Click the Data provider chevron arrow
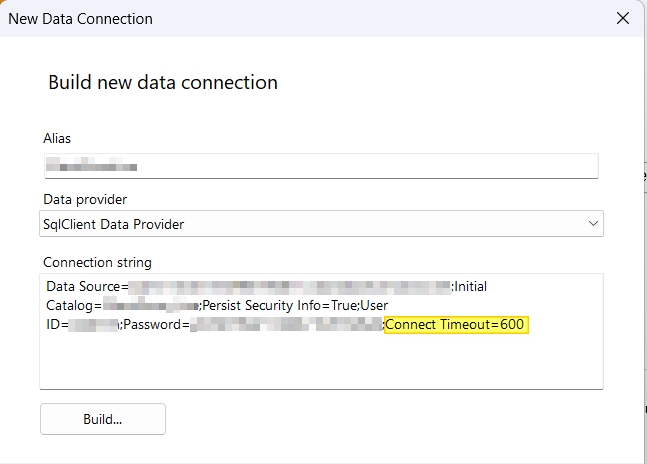 pos(593,224)
